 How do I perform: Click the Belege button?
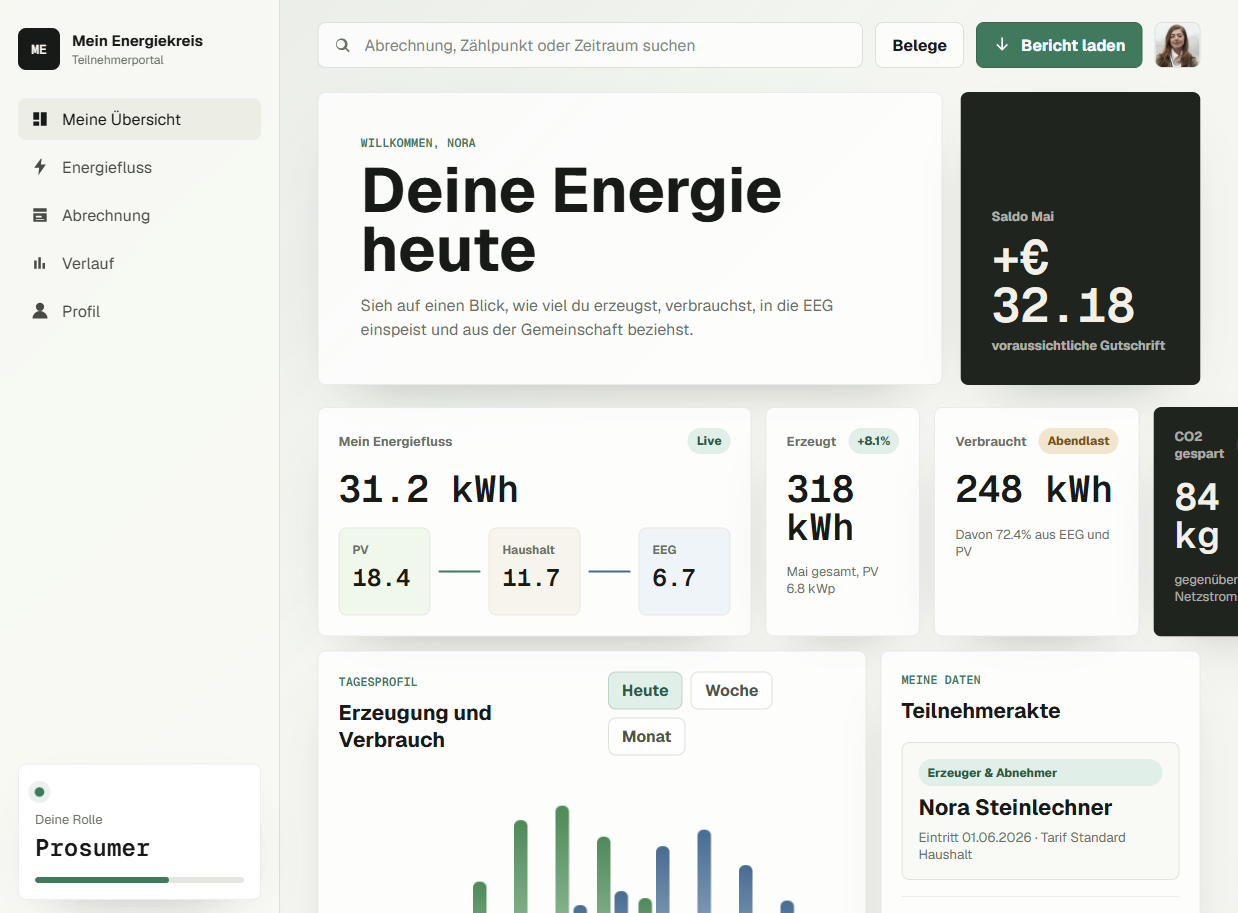coord(919,45)
